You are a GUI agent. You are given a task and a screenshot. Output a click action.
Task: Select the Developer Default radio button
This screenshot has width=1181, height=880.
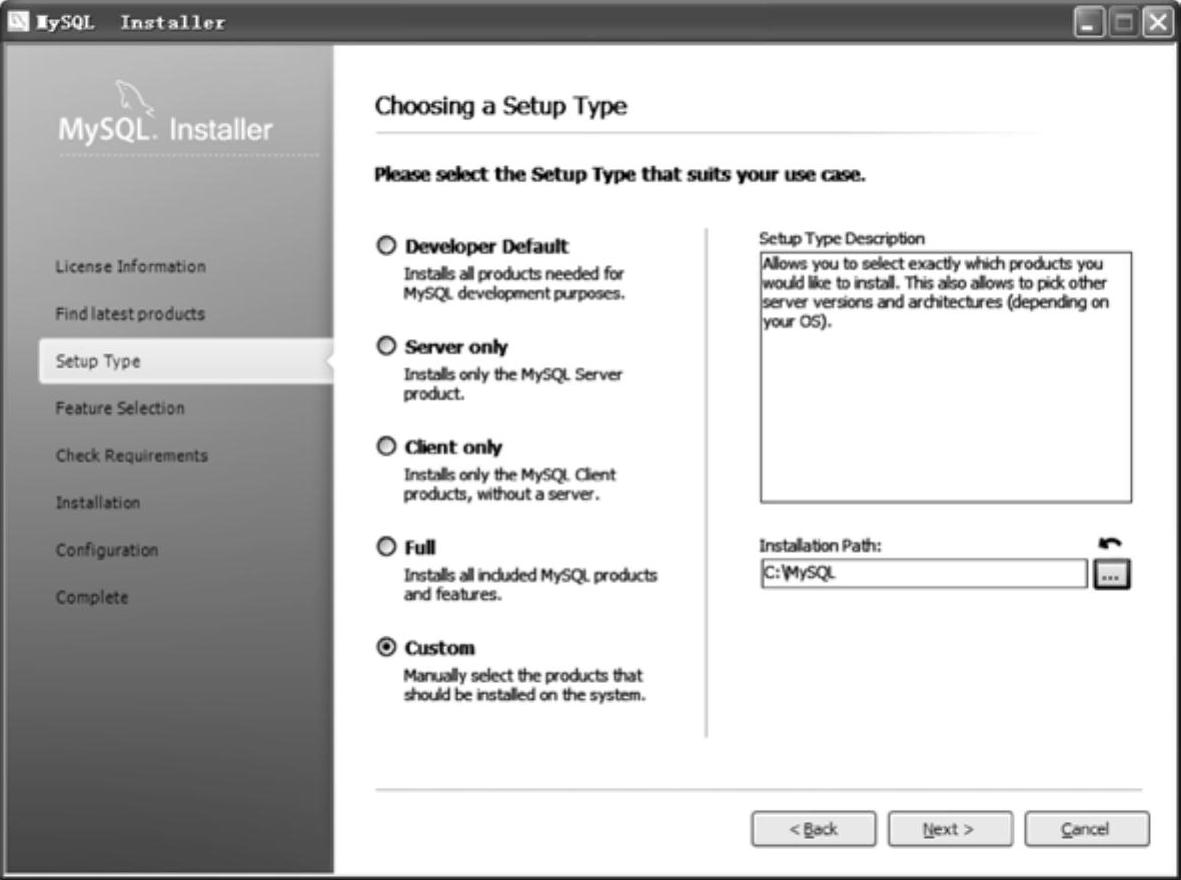[386, 246]
